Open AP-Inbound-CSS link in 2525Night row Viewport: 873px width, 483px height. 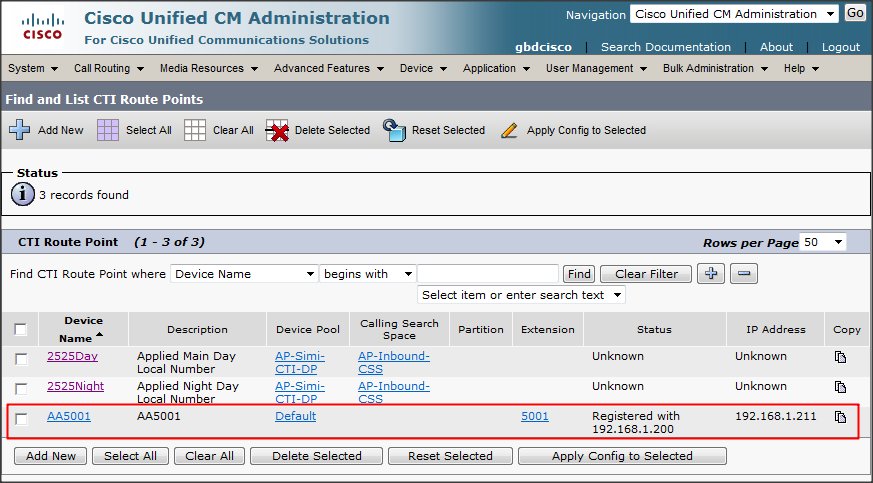pyautogui.click(x=394, y=392)
